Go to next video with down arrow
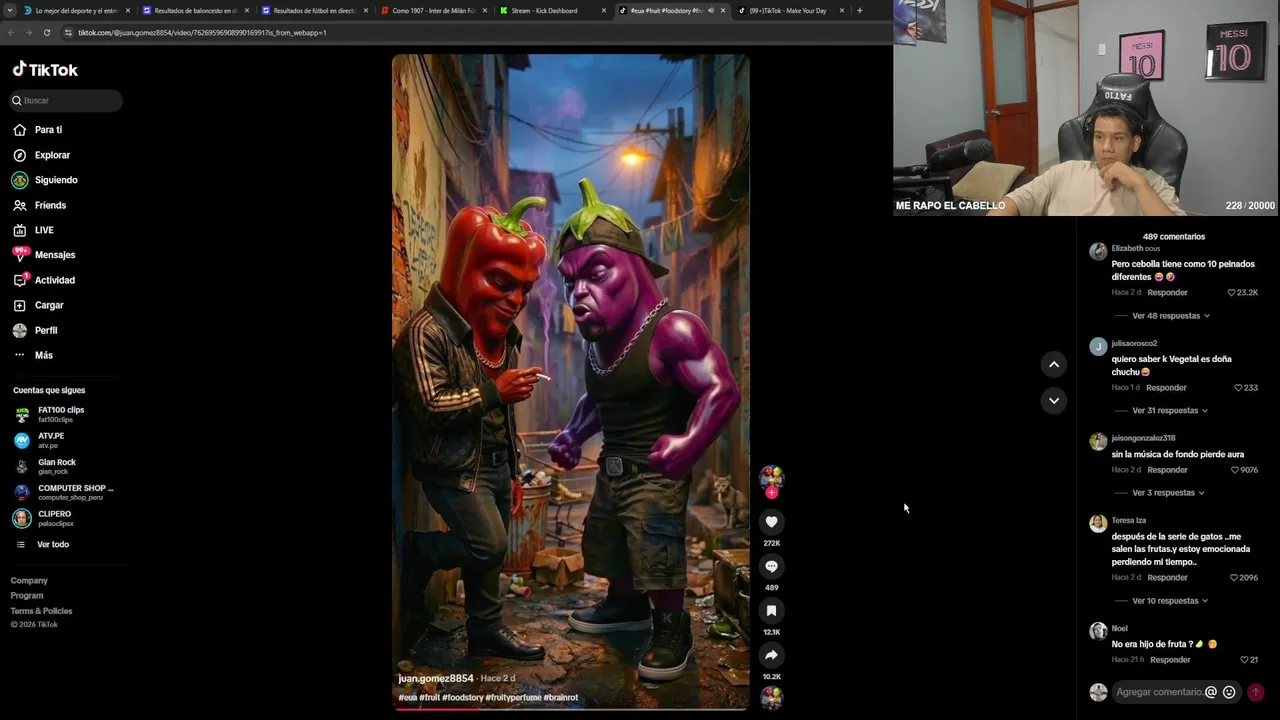The image size is (1280, 720). (x=1053, y=401)
